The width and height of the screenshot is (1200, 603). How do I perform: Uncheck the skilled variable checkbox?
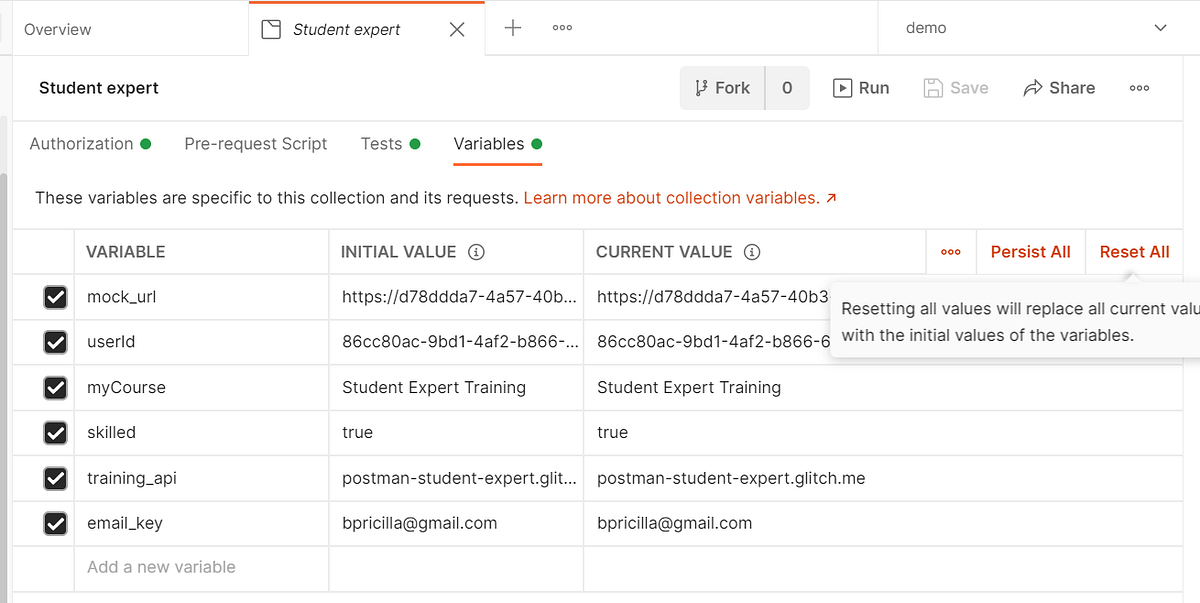tap(55, 432)
